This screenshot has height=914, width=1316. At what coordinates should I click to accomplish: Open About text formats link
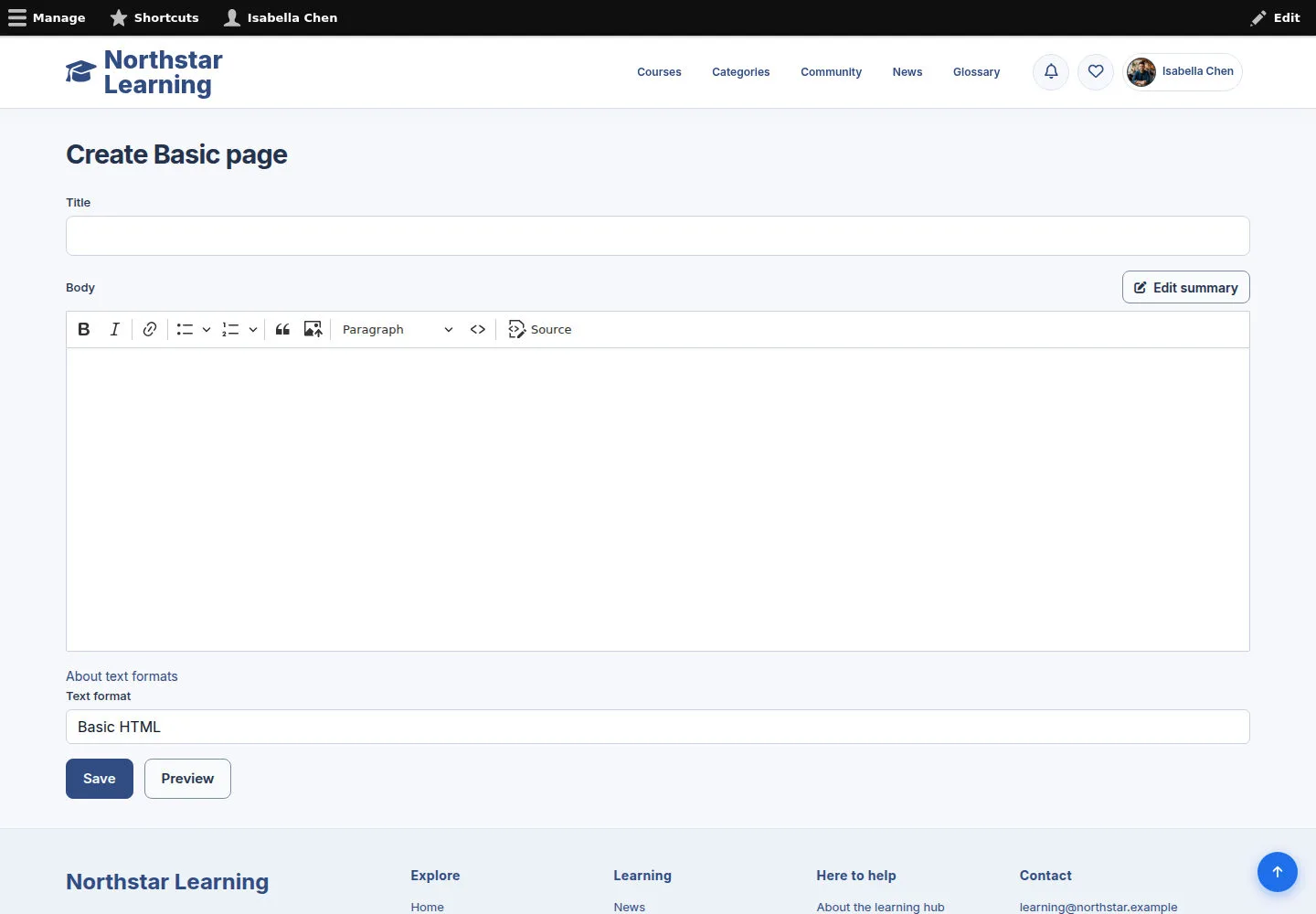click(122, 676)
